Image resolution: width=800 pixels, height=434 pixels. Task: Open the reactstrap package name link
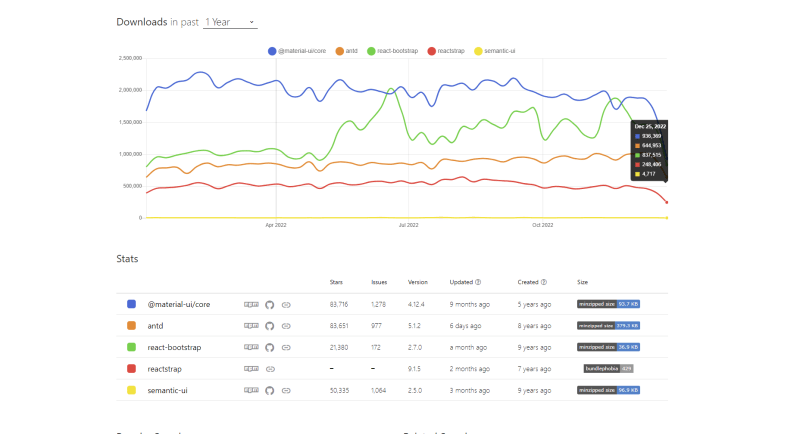[164, 369]
